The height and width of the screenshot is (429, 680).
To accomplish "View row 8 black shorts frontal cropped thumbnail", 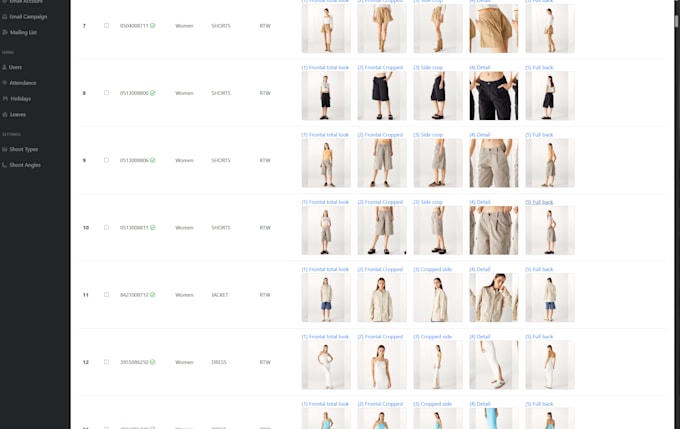I will coord(382,96).
